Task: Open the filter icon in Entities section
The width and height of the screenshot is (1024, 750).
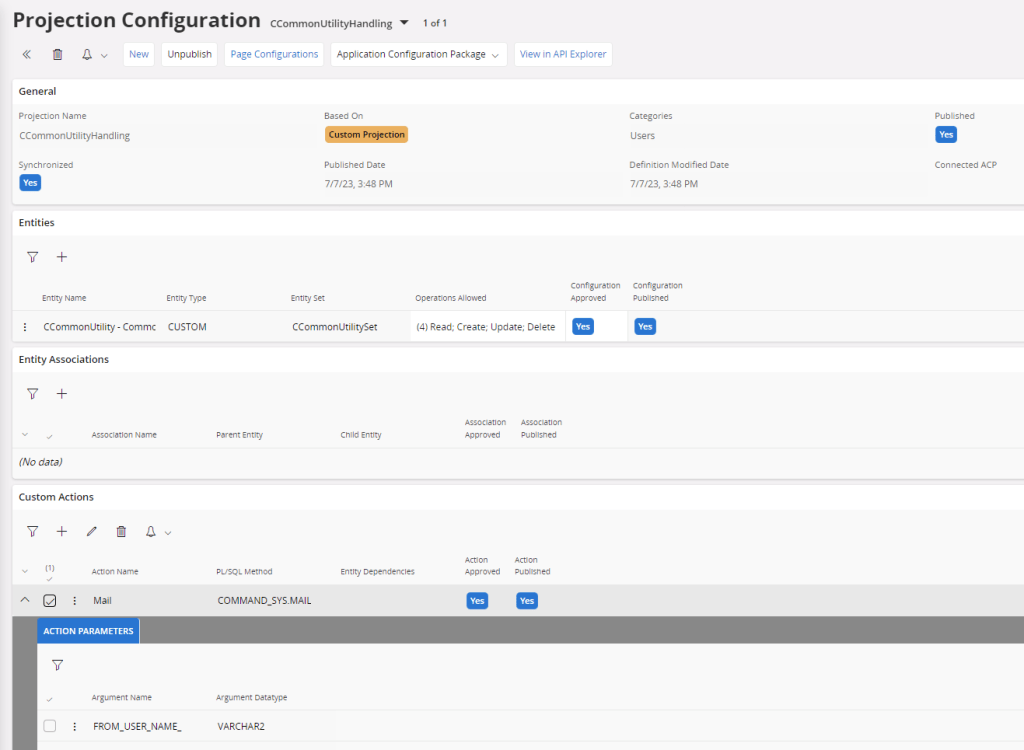Action: 32,257
